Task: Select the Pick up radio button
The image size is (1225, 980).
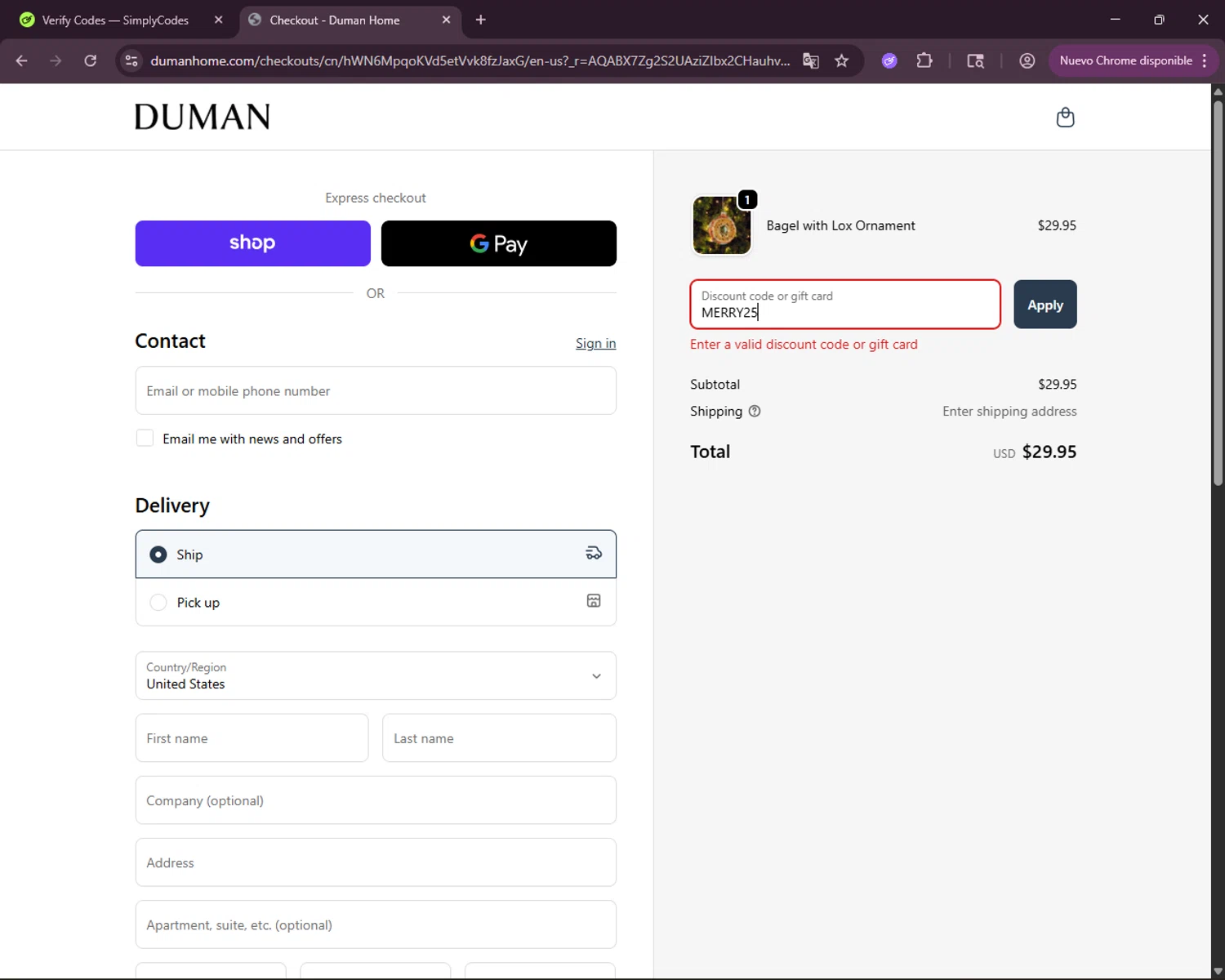Action: [x=158, y=603]
